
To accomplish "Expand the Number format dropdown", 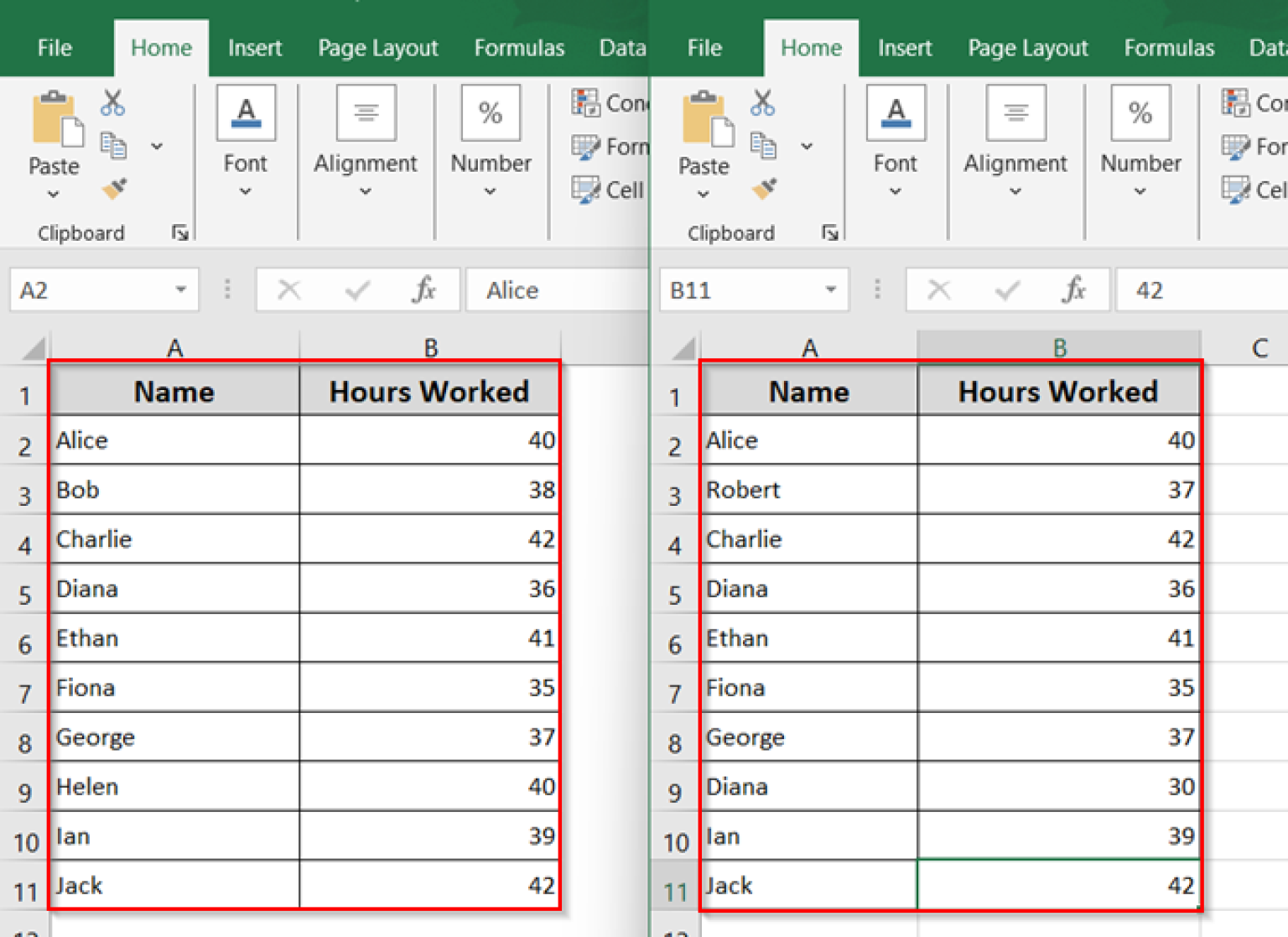I will click(x=491, y=191).
